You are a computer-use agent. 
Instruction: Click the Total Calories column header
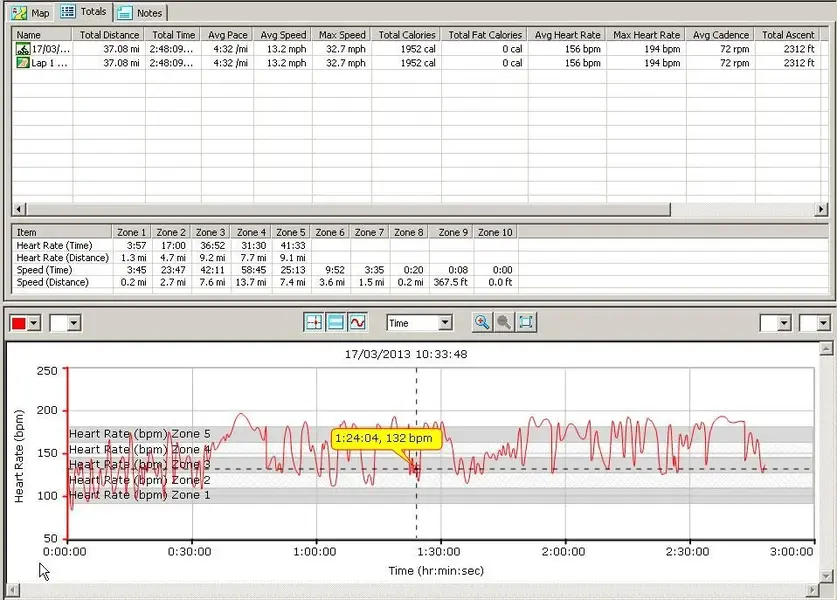coord(407,35)
